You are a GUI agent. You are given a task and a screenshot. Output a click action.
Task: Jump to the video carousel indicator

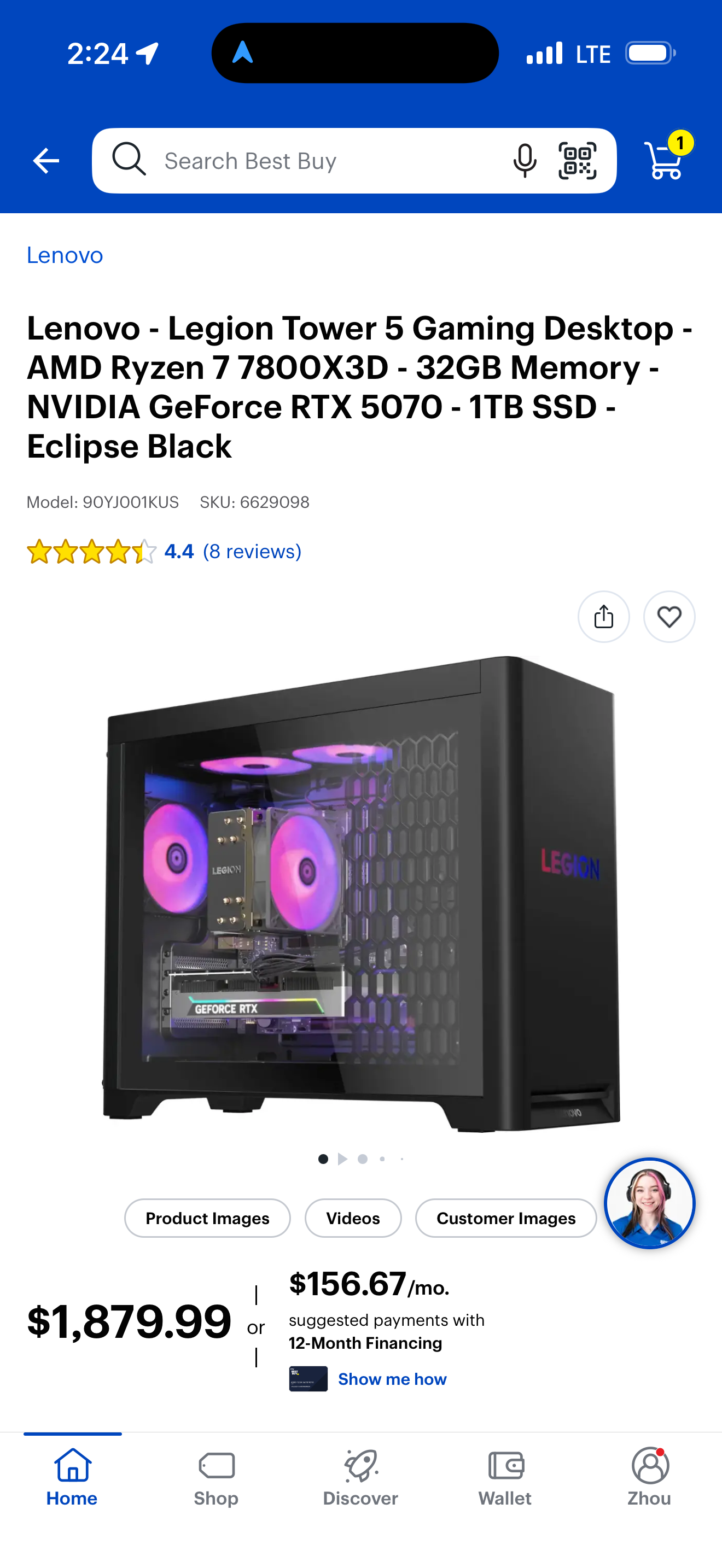(343, 1159)
